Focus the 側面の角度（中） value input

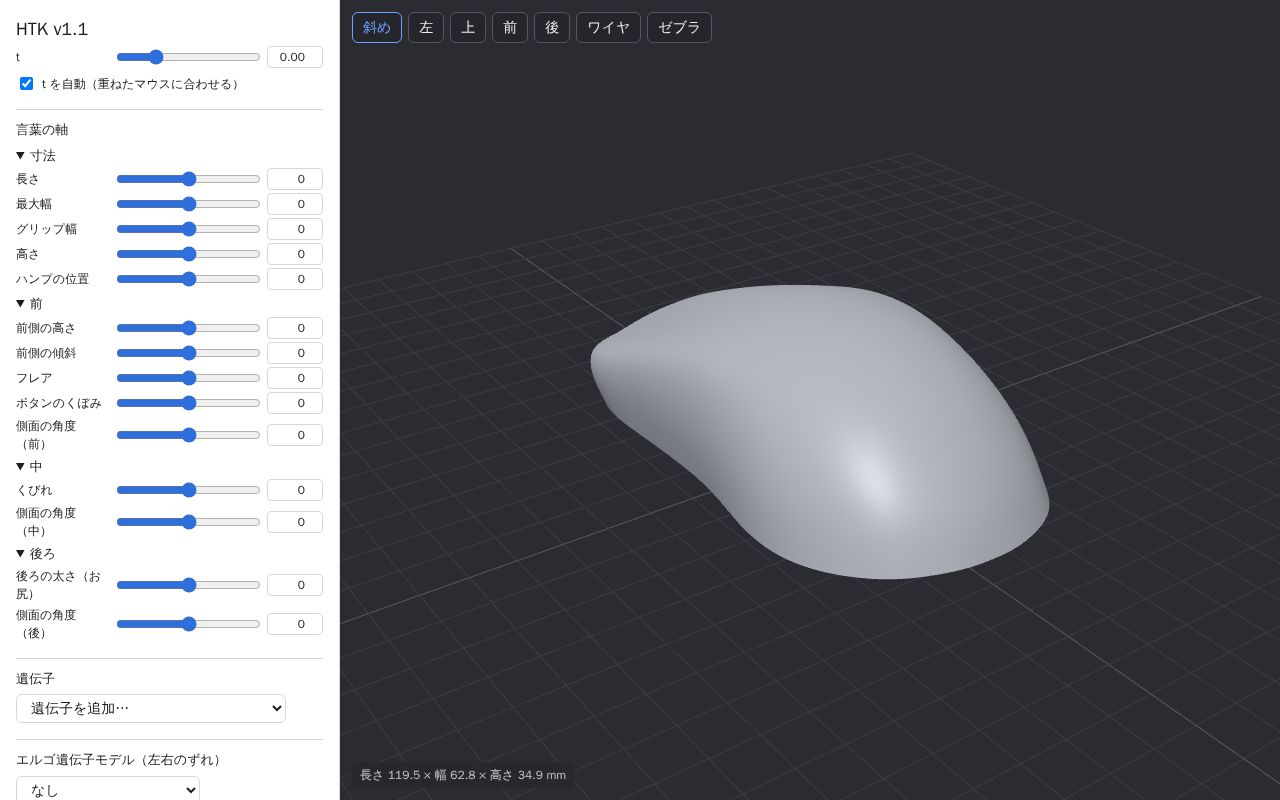[x=295, y=522]
